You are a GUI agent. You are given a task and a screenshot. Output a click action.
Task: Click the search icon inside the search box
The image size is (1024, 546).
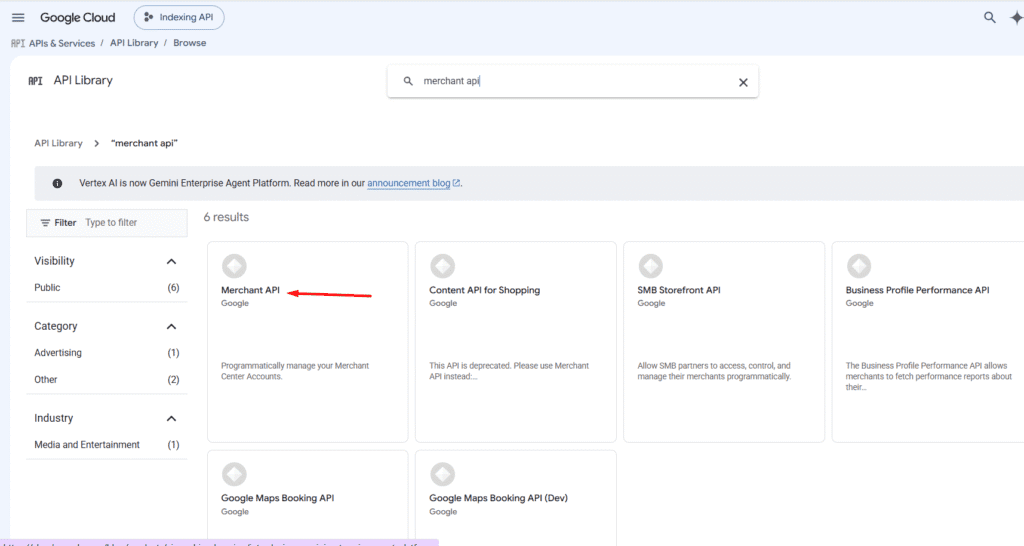(408, 82)
